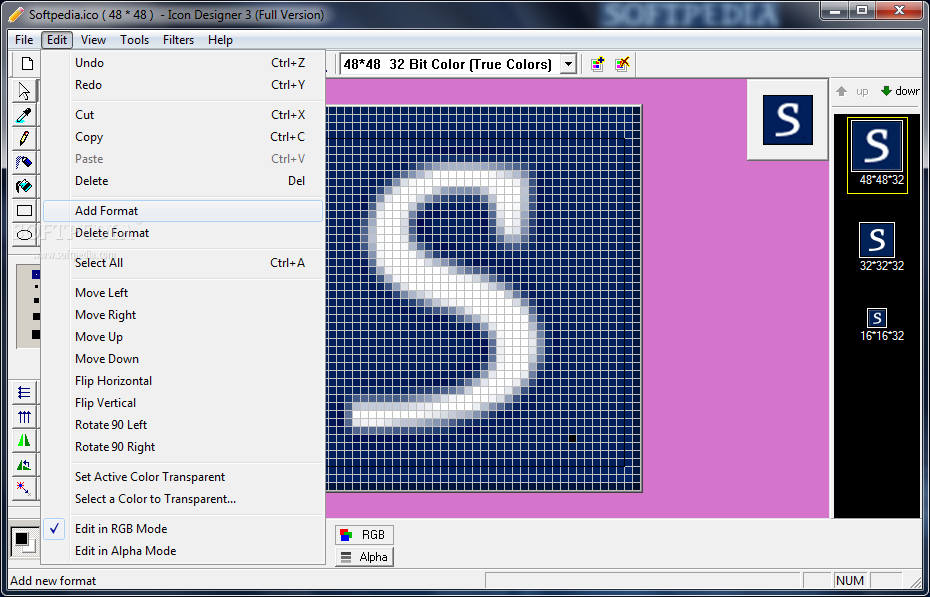Select the rectangle shape tool
Viewport: 930px width, 597px height.
(24, 210)
